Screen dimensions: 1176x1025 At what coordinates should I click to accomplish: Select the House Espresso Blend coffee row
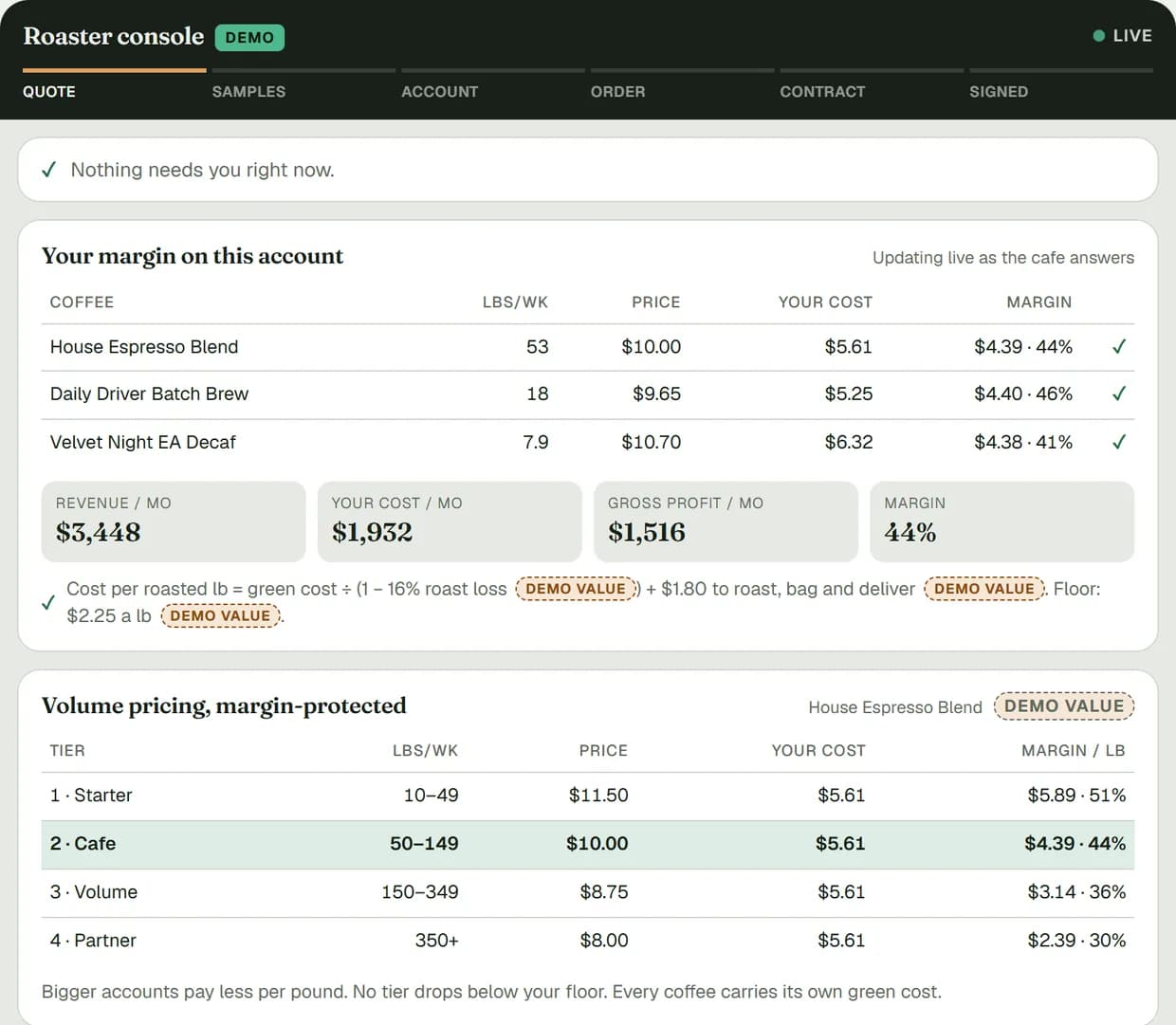[x=588, y=347]
